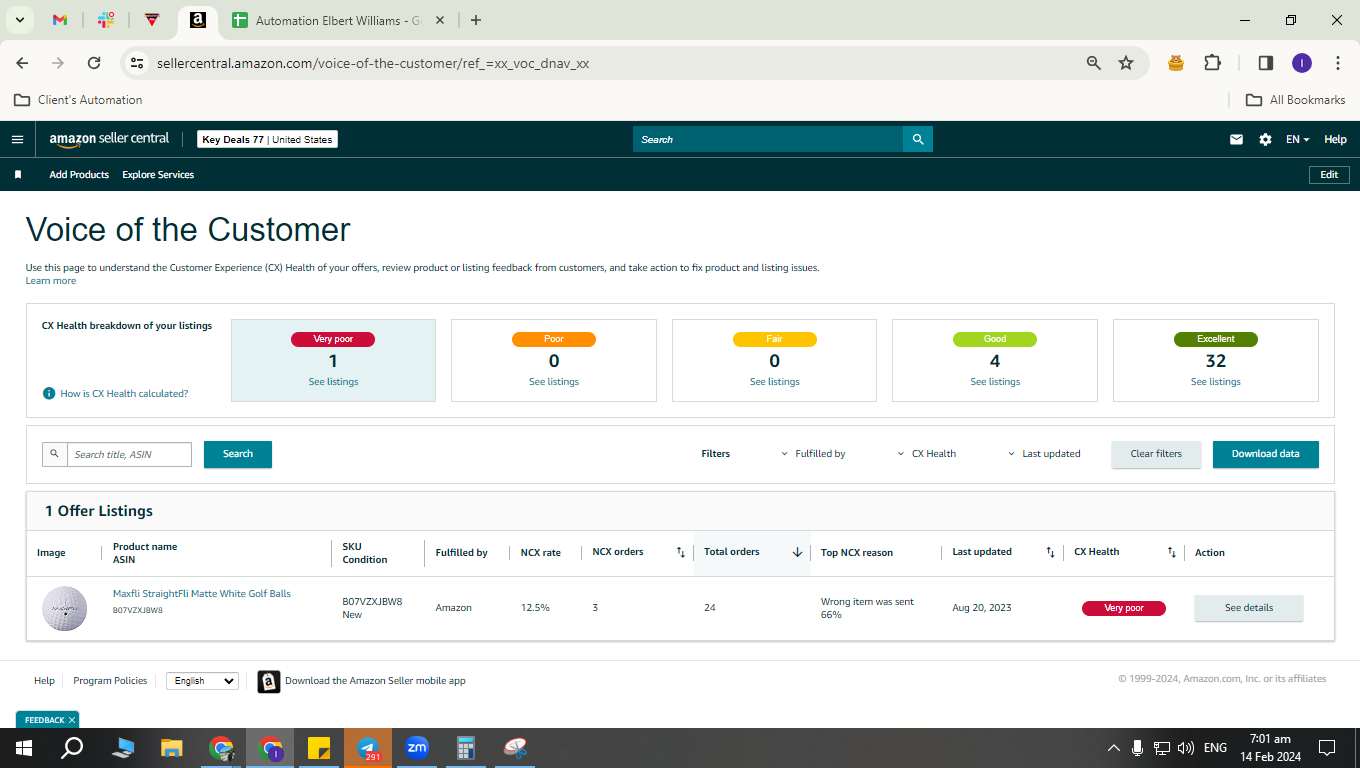This screenshot has height=768, width=1360.
Task: Switch to the Slack tab
Action: click(x=106, y=20)
